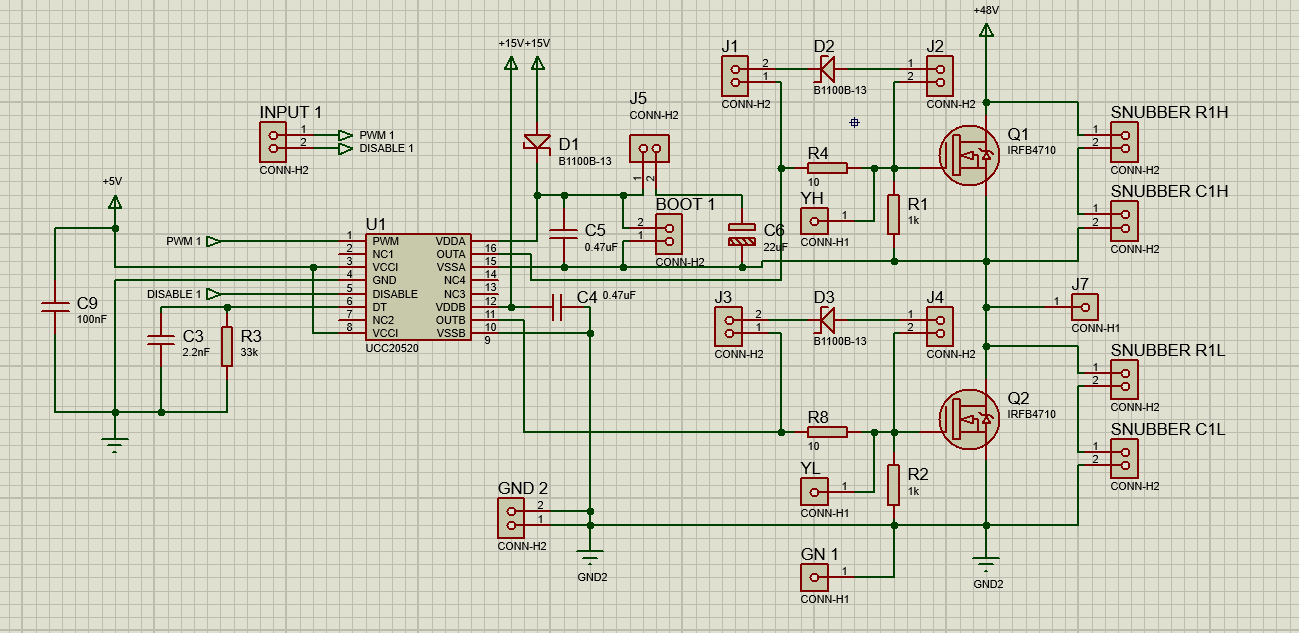1299x633 pixels.
Task: Select the C4 0.47uF capacitor
Action: 560,307
